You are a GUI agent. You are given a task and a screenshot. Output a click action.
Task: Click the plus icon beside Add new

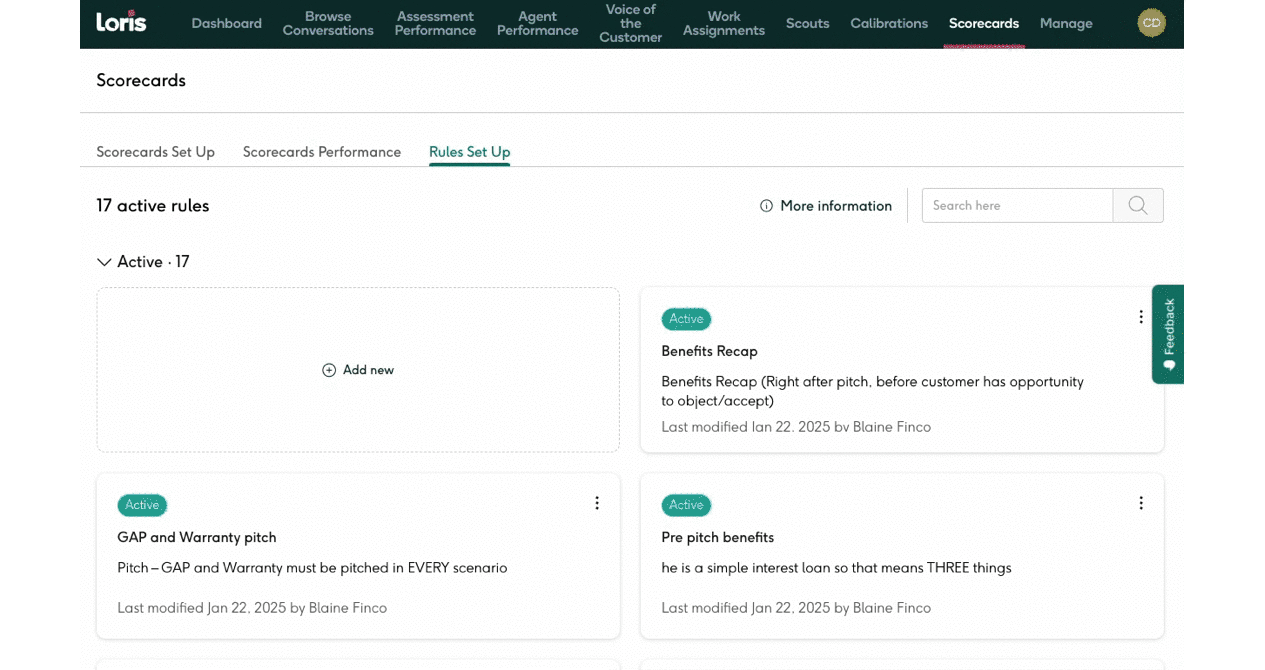click(329, 370)
